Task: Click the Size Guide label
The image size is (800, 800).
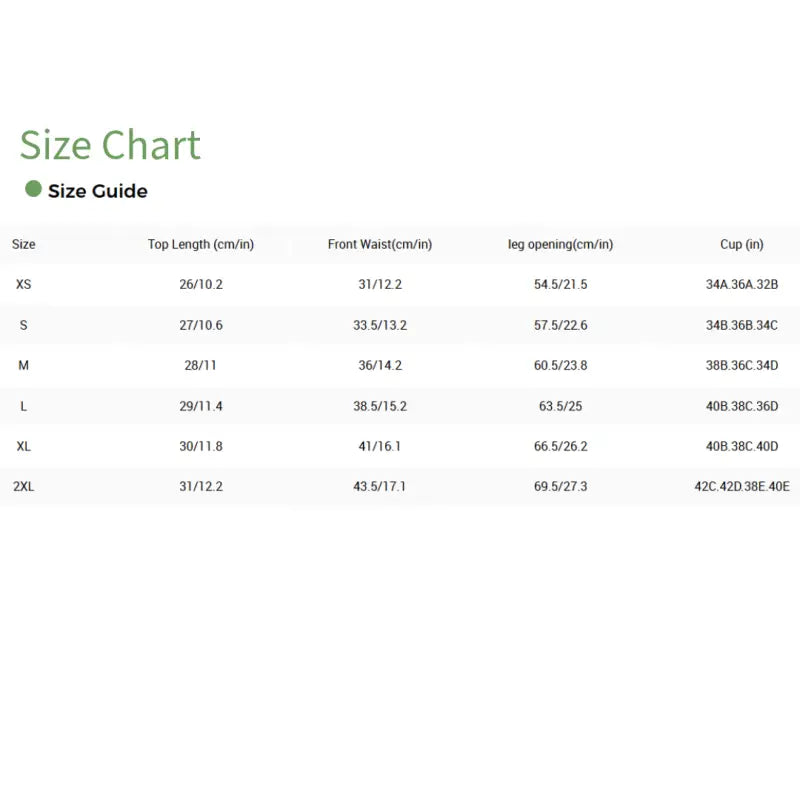Action: [98, 191]
